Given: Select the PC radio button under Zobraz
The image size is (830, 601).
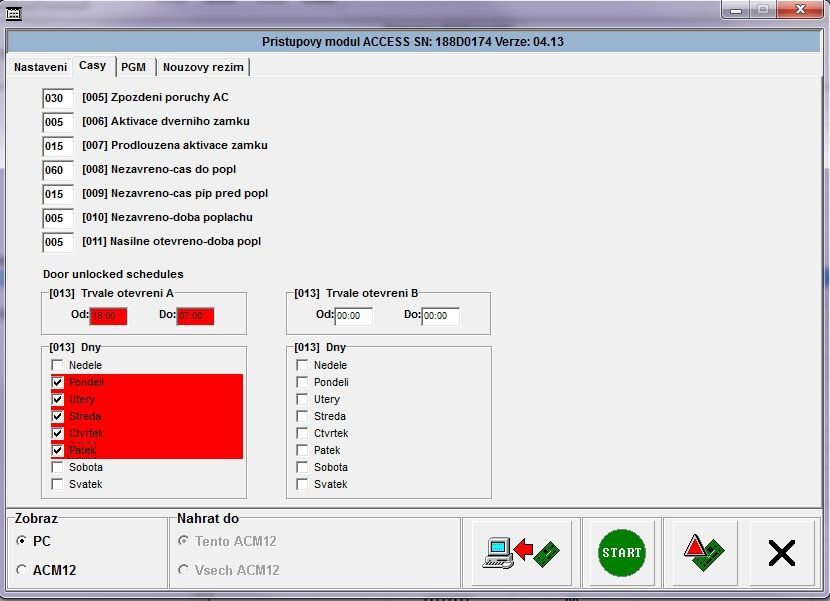Looking at the screenshot, I should (23, 541).
